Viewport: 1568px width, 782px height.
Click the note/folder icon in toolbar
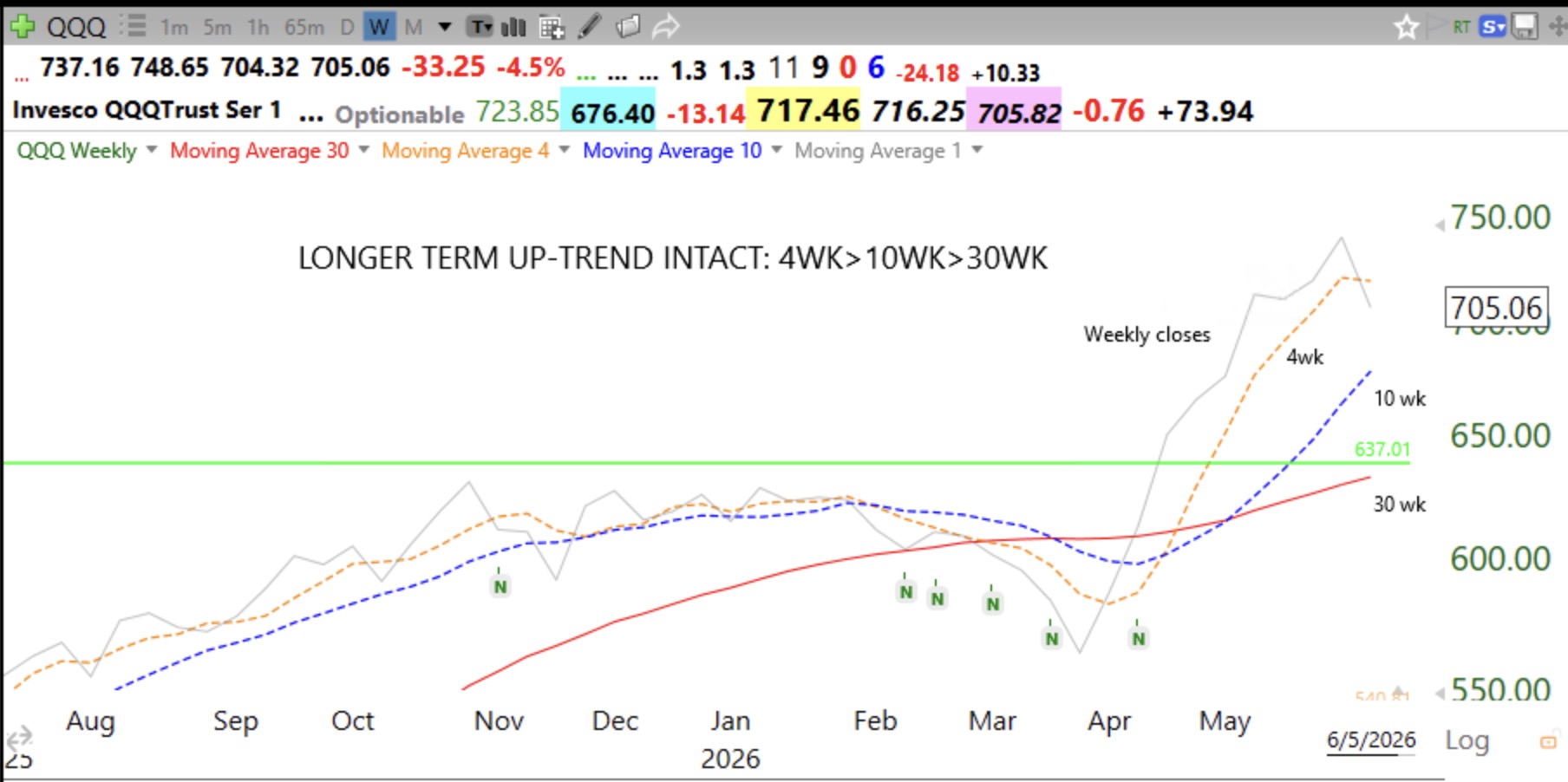click(x=628, y=27)
